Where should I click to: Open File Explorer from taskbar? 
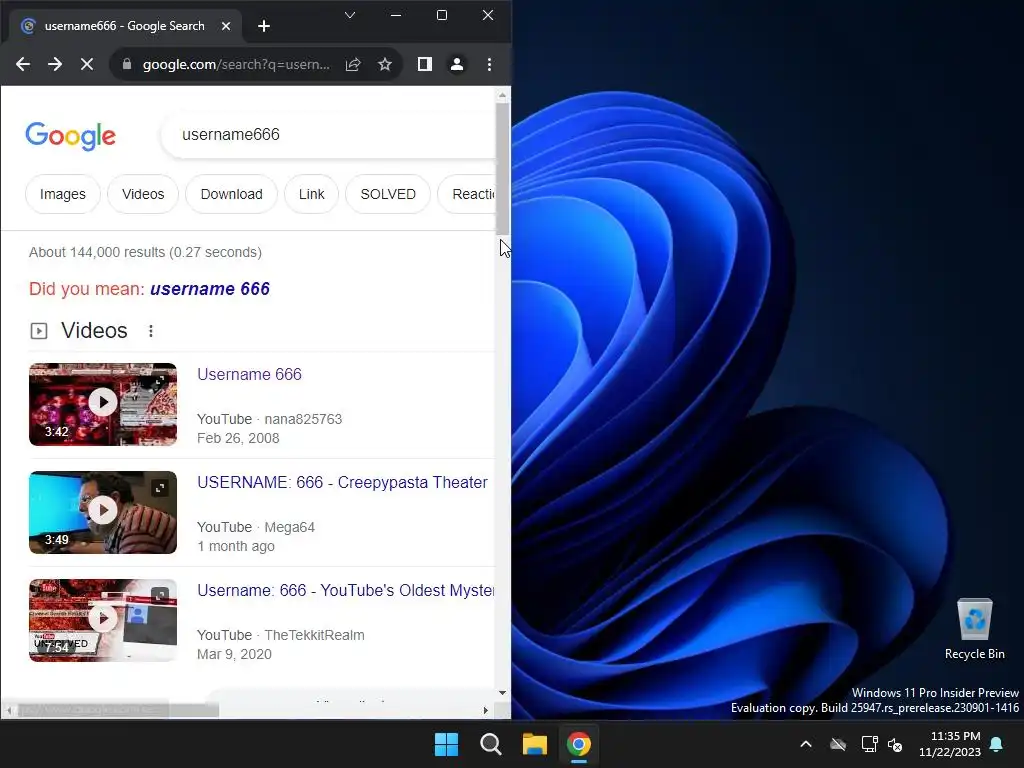pyautogui.click(x=534, y=744)
